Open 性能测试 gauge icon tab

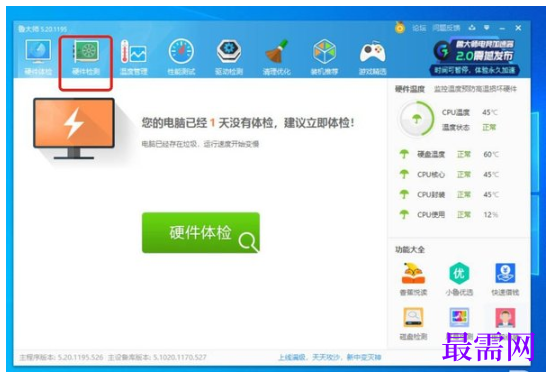[x=181, y=58]
